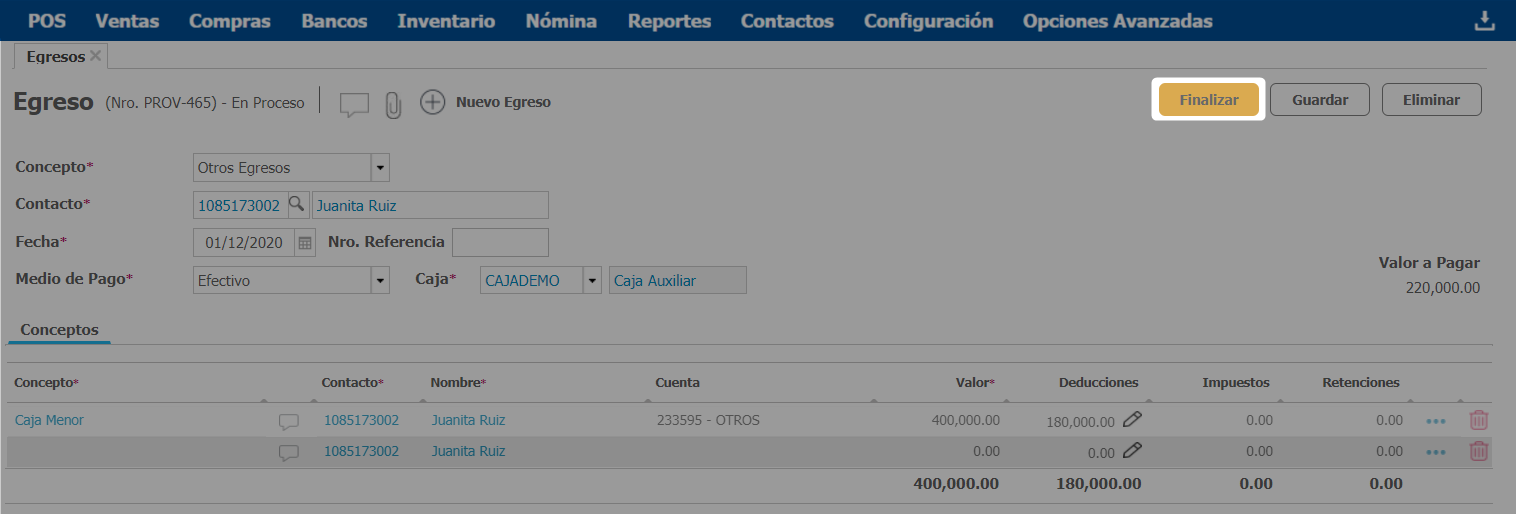Open the calendar picker next to Fecha
The height and width of the screenshot is (514, 1516).
pyautogui.click(x=305, y=243)
